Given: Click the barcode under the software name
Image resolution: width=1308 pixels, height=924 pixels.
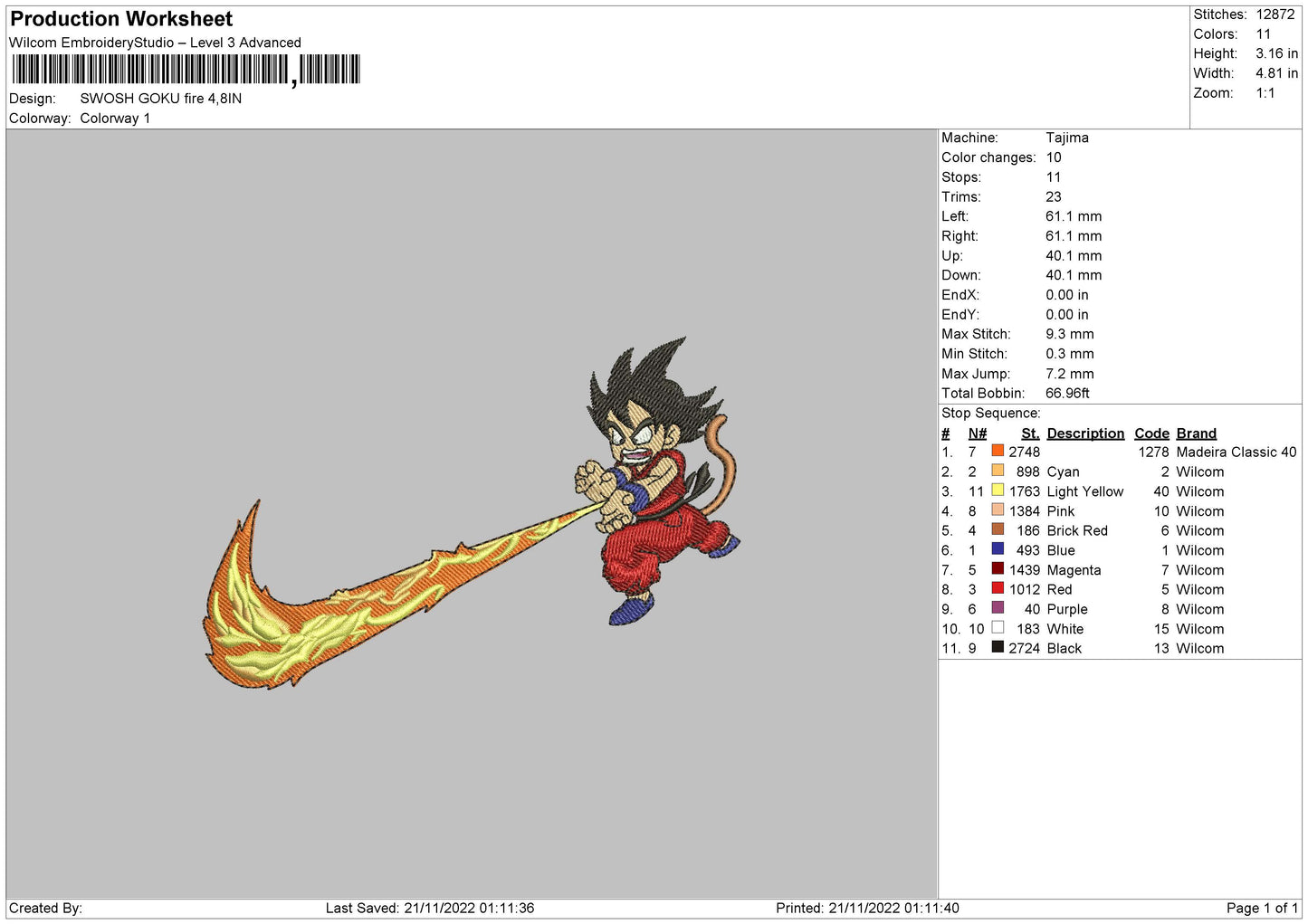Looking at the screenshot, I should point(186,70).
